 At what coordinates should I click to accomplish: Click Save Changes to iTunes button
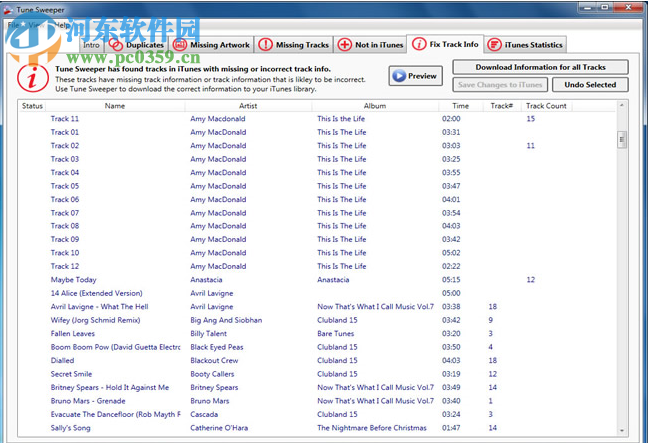tap(500, 85)
